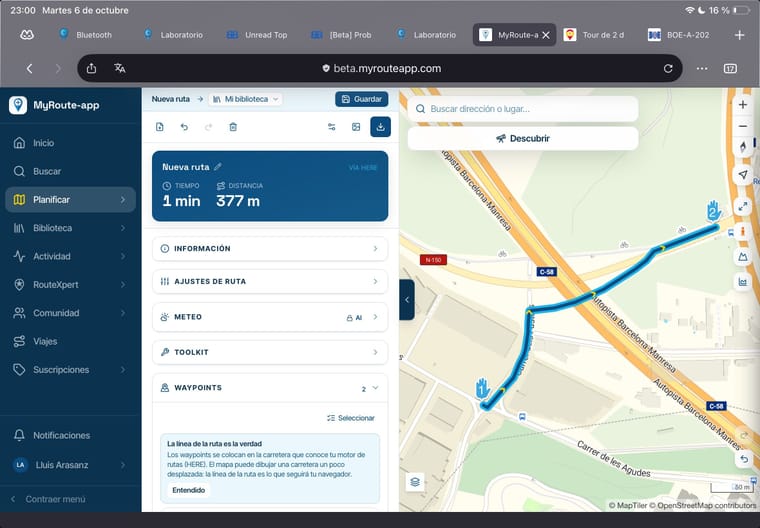Select waypoint 2 marker on map
760x528 pixels.
click(713, 211)
